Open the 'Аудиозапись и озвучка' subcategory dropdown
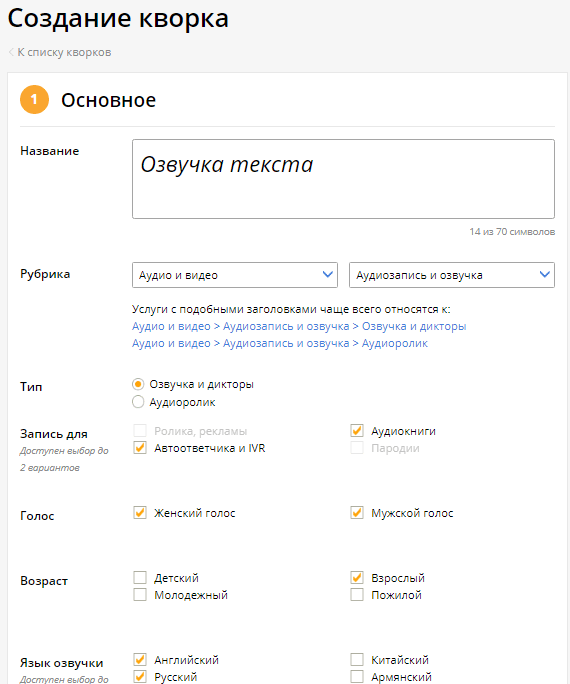The height and width of the screenshot is (684, 570). click(452, 275)
